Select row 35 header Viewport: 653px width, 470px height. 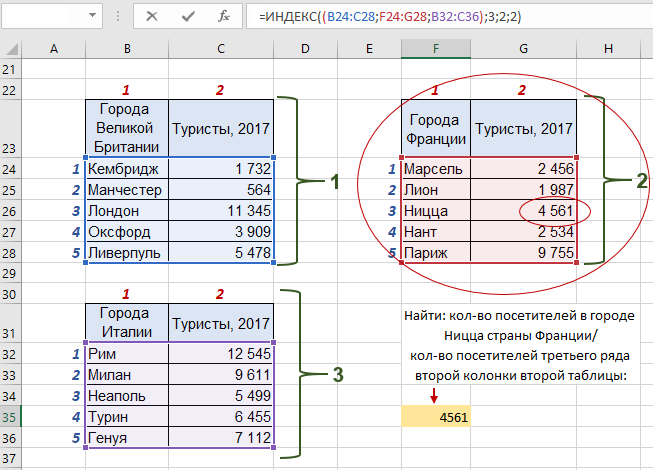(x=11, y=417)
